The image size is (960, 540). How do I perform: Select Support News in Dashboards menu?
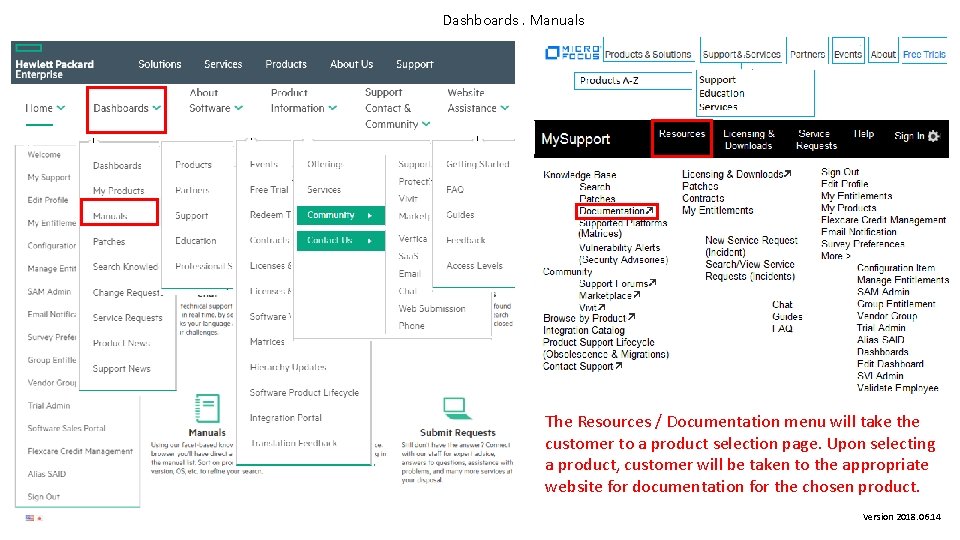(x=121, y=368)
